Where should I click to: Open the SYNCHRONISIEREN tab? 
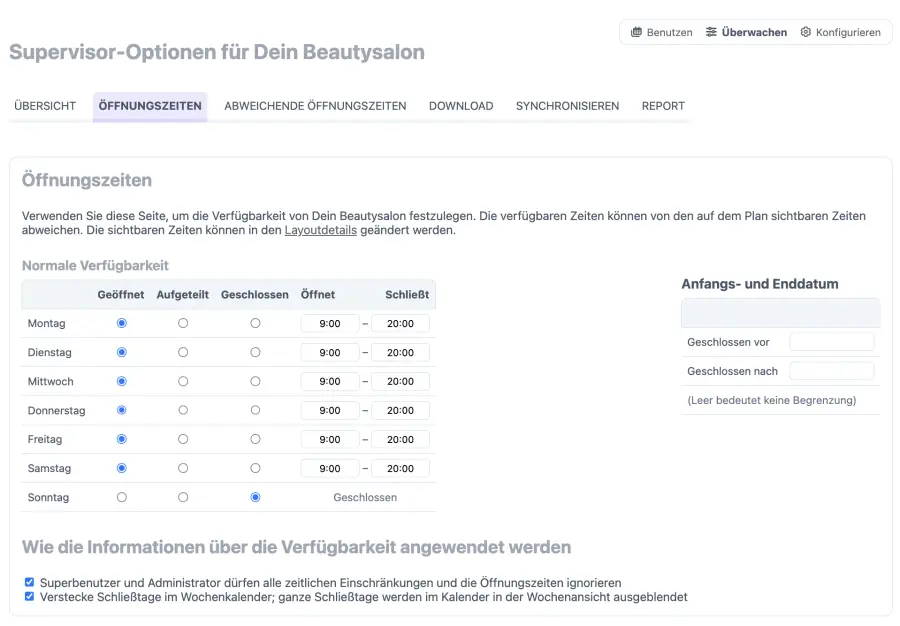point(567,106)
